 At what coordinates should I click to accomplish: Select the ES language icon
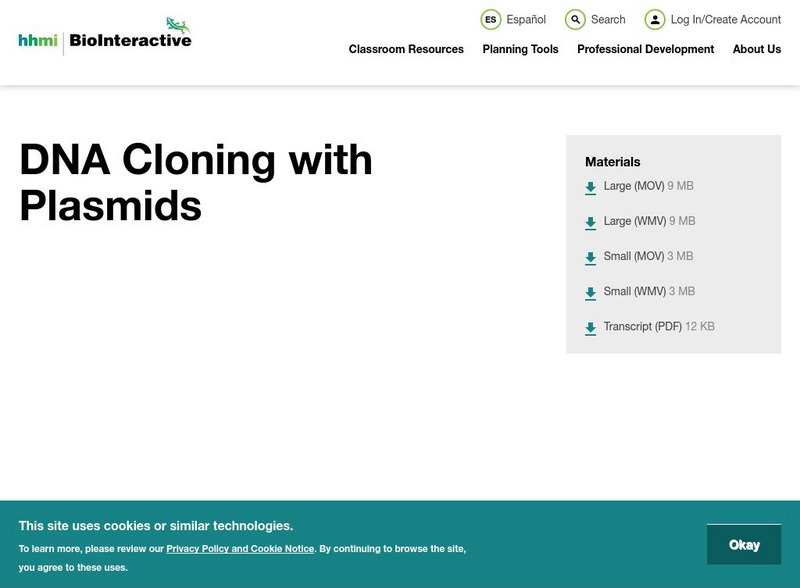click(490, 19)
